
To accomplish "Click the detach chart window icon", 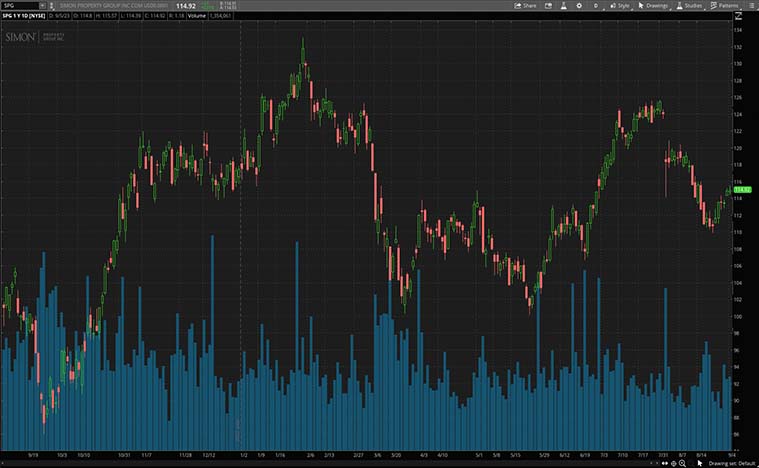I will point(548,6).
